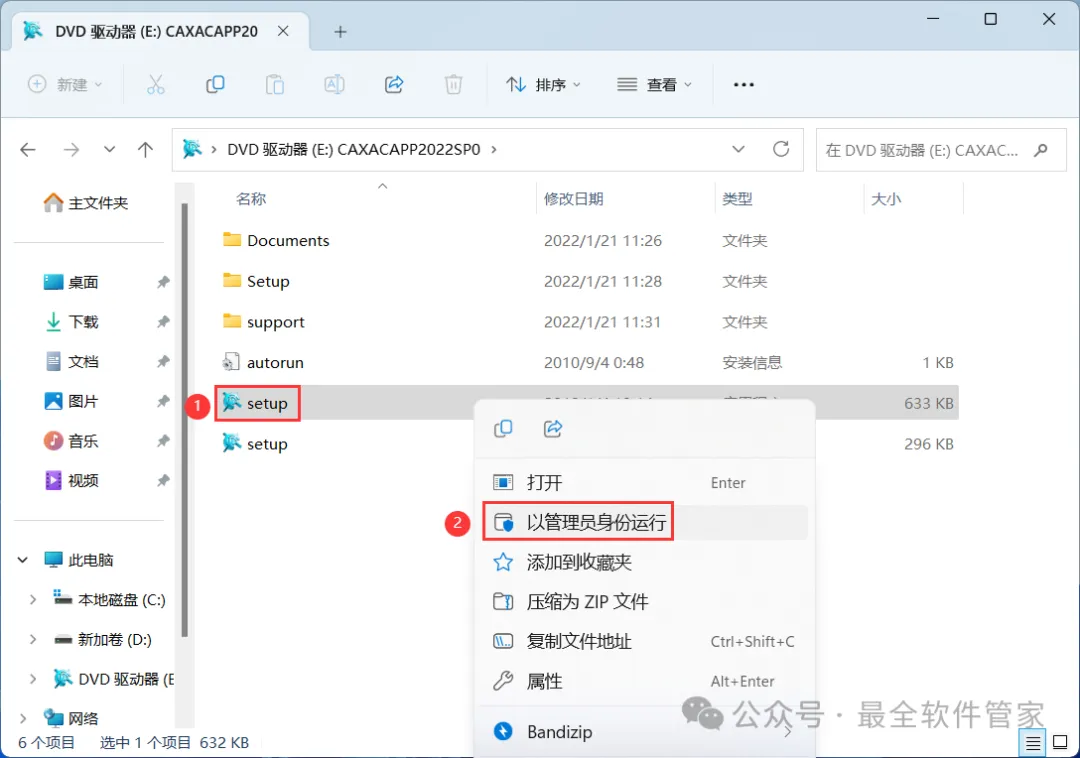Screen dimensions: 1080x758
Task: Click pin icon next to 下载
Action: click(163, 322)
